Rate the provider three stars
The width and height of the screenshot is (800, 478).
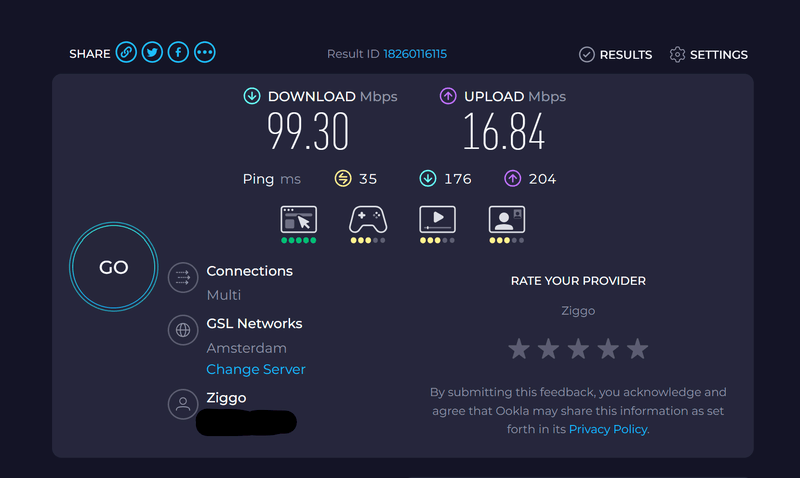pos(578,349)
